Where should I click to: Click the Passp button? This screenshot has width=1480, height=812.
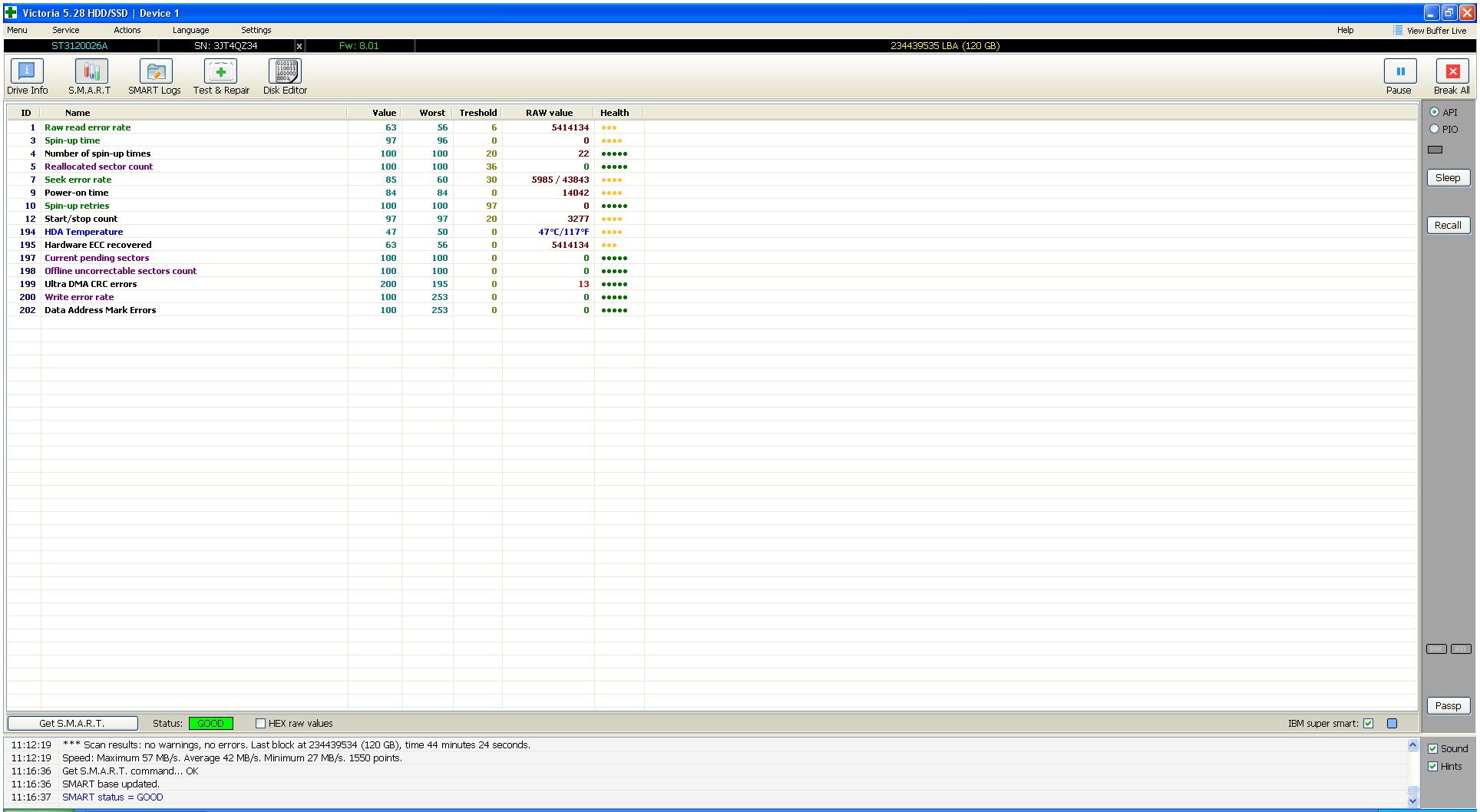coord(1448,705)
